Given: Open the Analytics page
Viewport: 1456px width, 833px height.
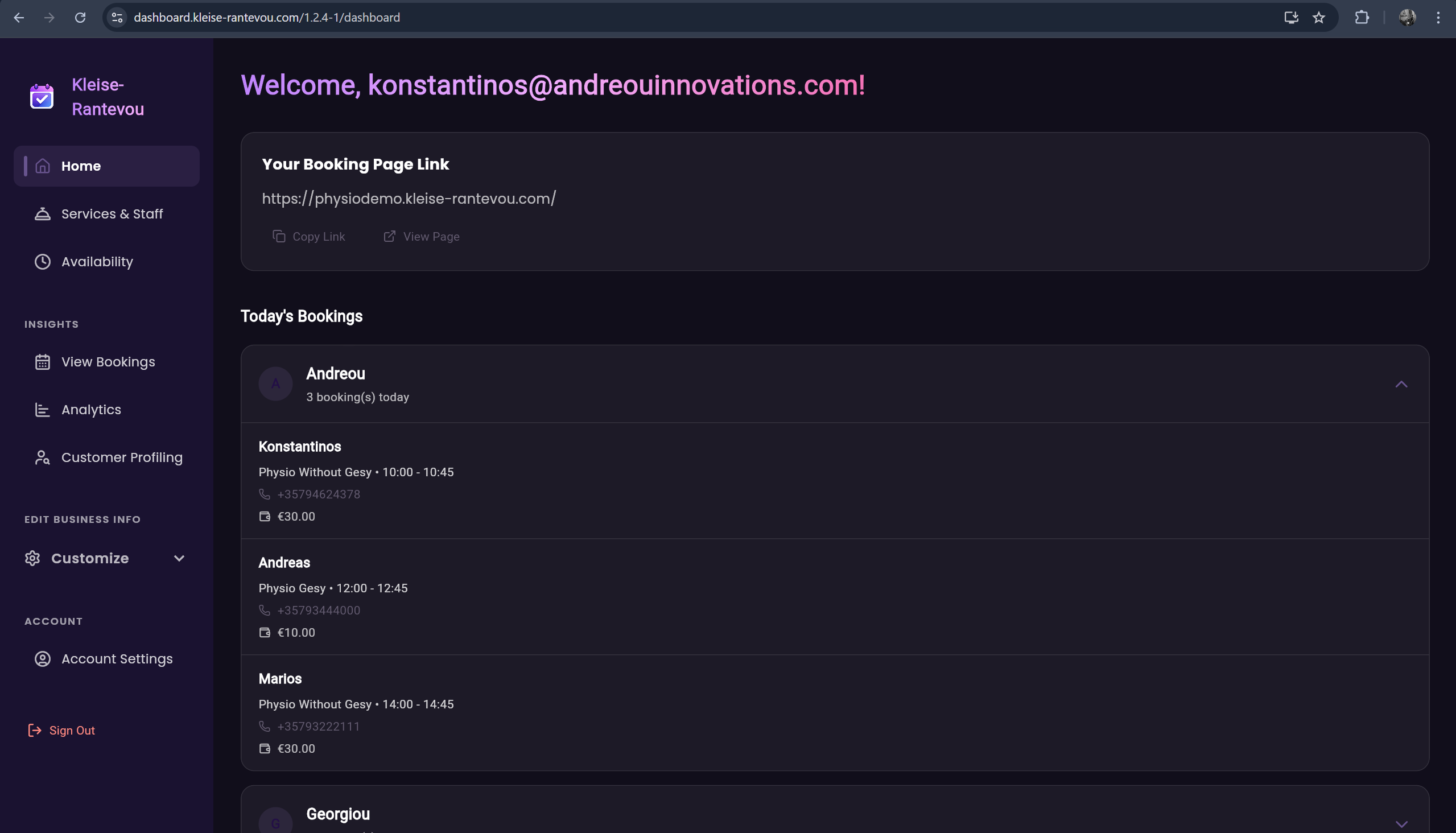Looking at the screenshot, I should [106, 410].
